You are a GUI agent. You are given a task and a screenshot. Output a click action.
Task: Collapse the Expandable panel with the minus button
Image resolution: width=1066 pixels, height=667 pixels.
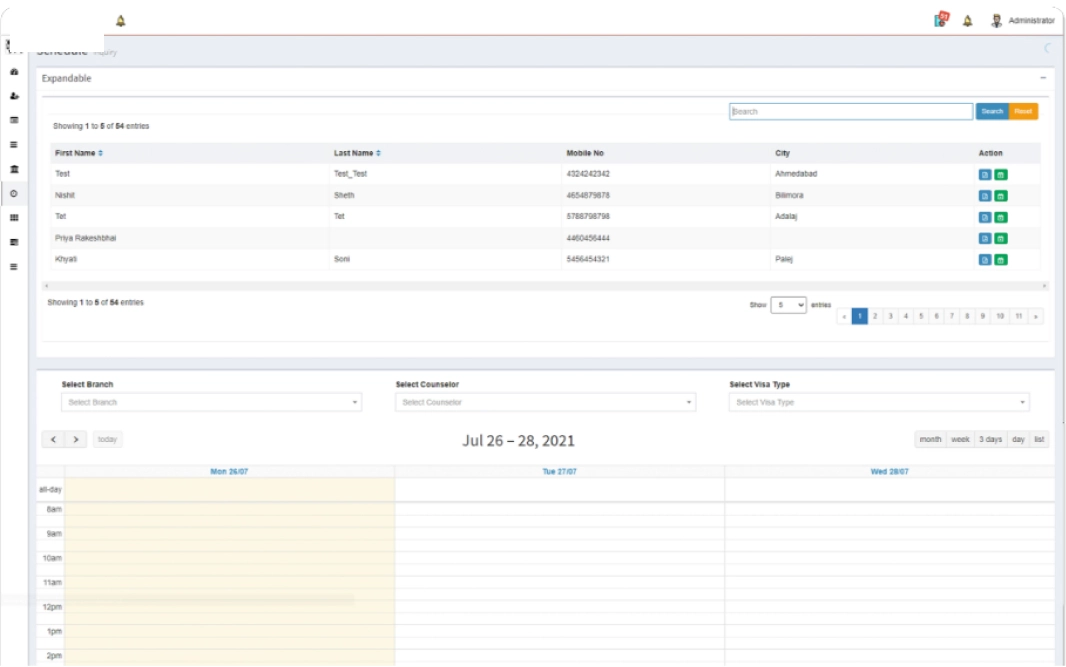(1043, 78)
